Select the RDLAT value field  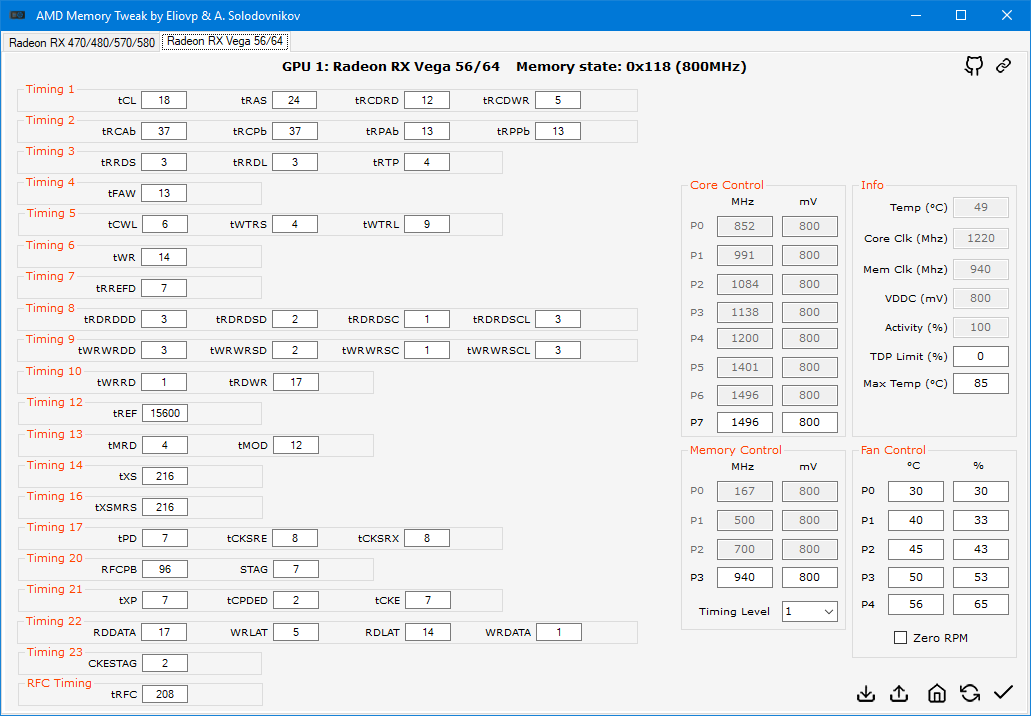pos(428,632)
